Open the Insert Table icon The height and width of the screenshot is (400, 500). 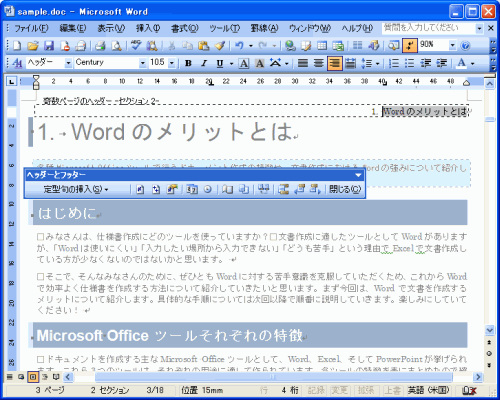322,45
